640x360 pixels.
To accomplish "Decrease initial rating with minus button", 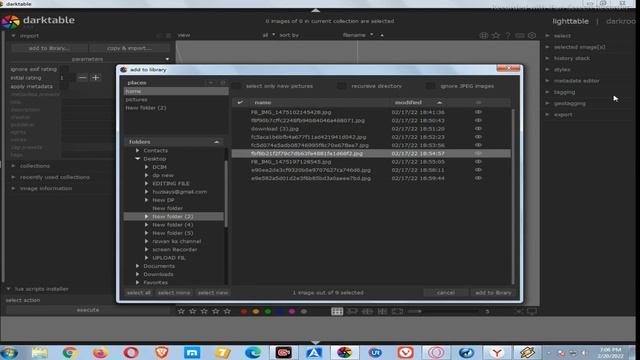I will click(x=82, y=78).
